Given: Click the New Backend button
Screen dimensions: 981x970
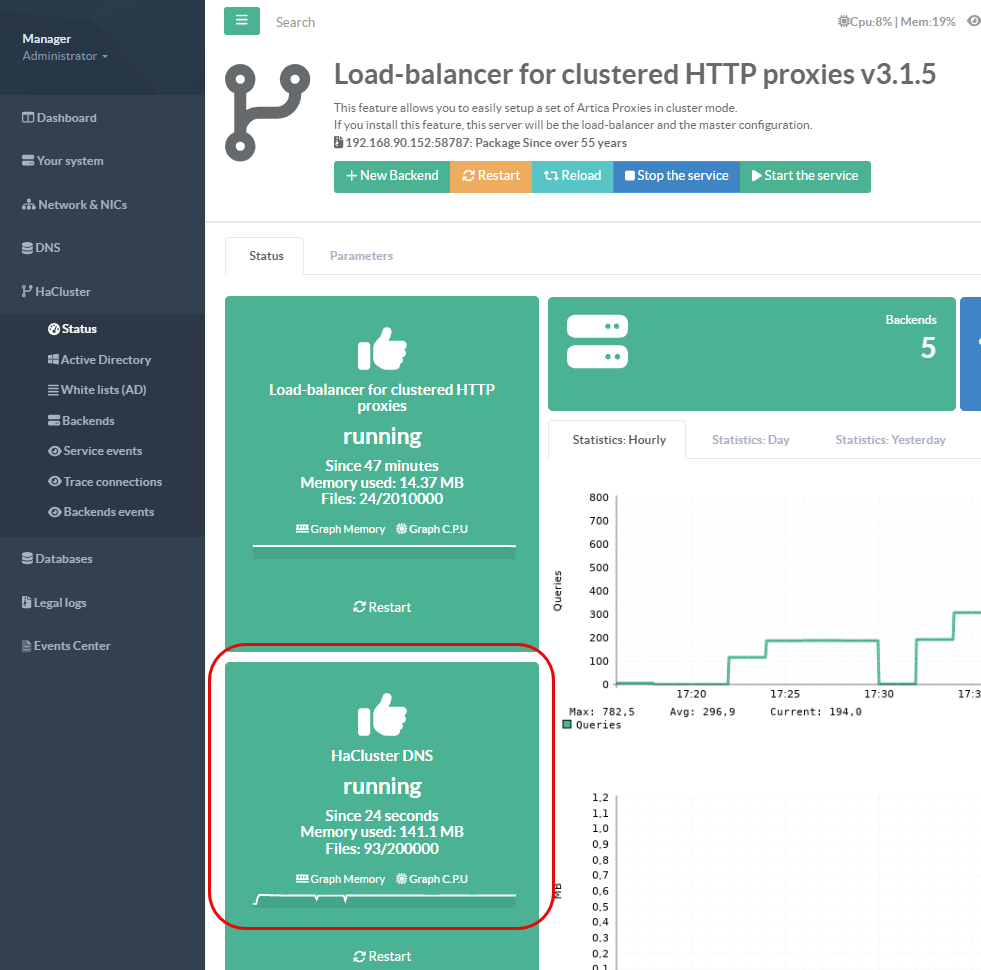Looking at the screenshot, I should coord(392,176).
